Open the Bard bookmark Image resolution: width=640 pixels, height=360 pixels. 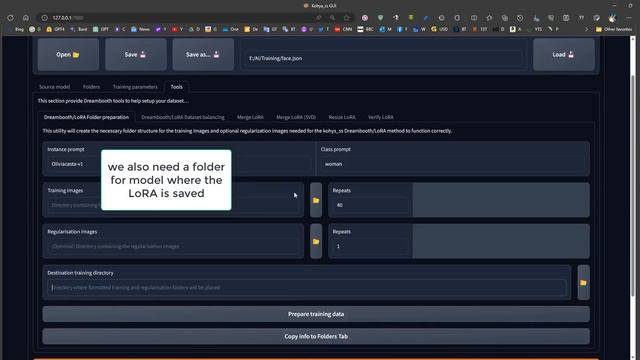79,29
